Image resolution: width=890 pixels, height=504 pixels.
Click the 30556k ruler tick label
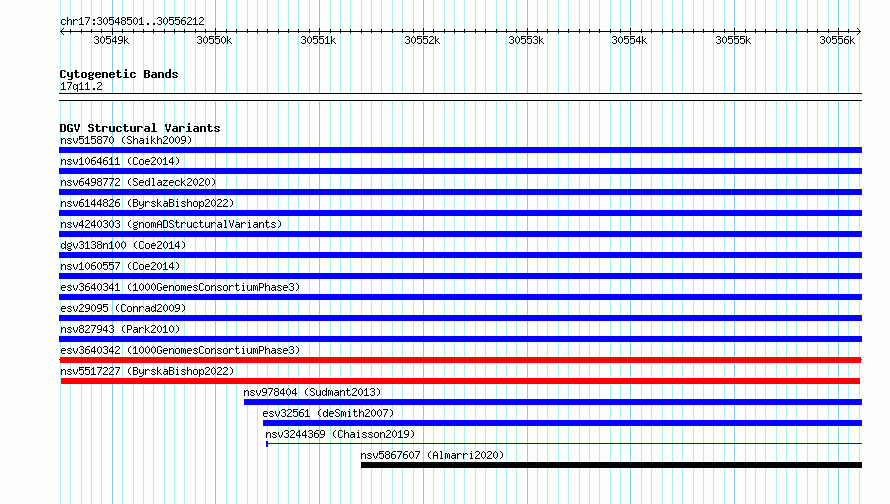coord(837,40)
